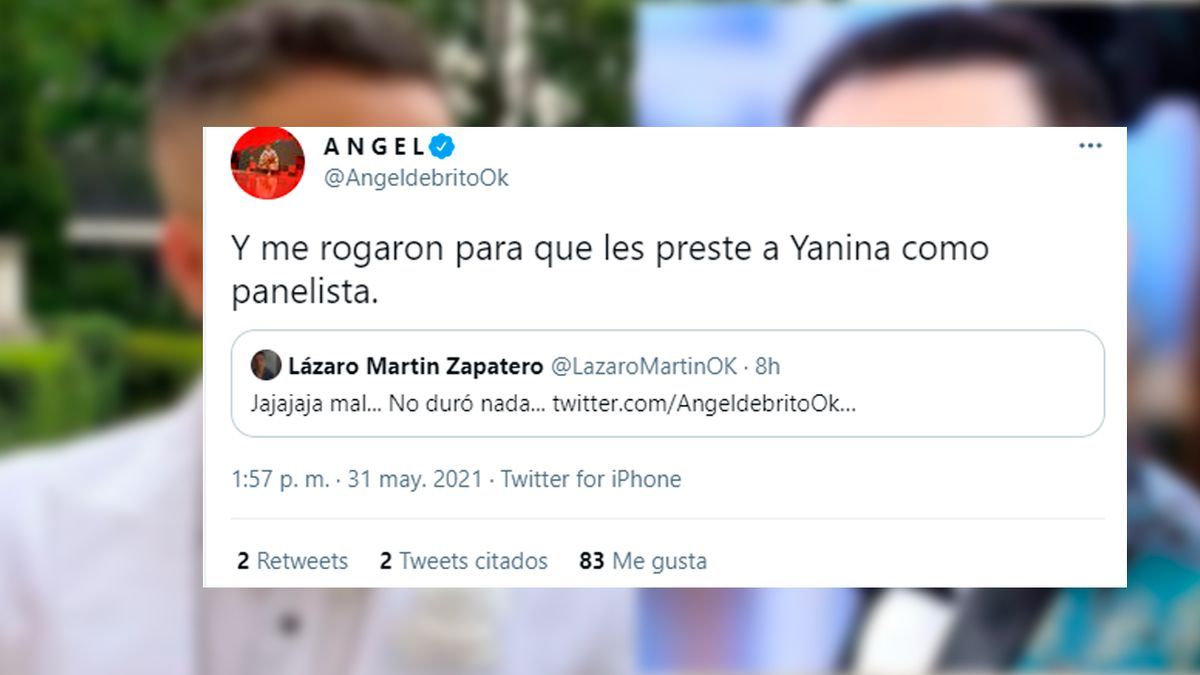
Task: Click the 1:57 p. m. time stamp
Action: (x=281, y=480)
